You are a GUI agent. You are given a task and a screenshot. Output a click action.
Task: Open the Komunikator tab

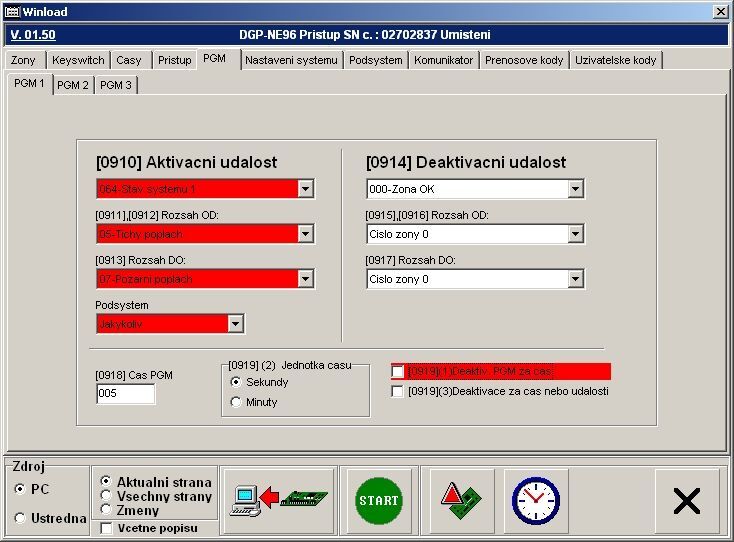(x=443, y=60)
